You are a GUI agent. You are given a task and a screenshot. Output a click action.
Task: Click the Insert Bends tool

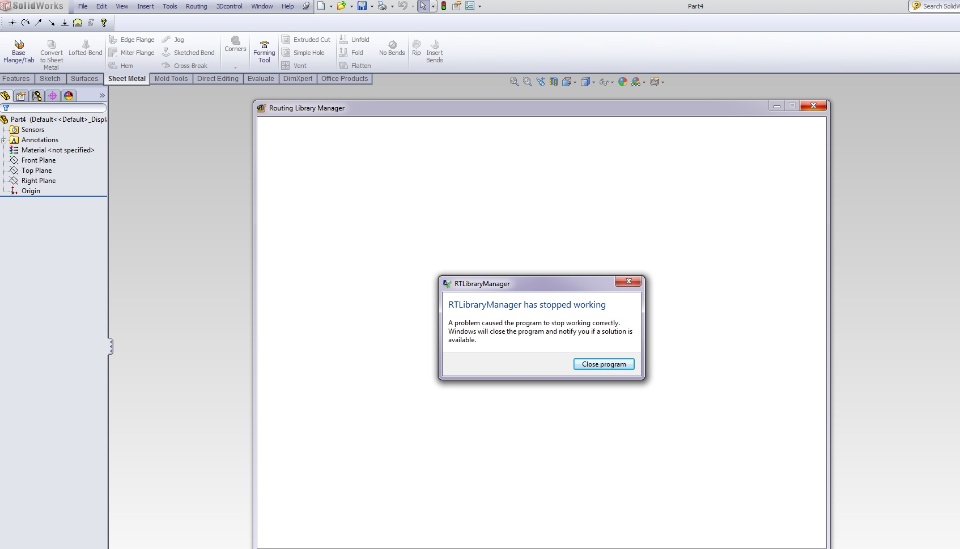tap(435, 51)
